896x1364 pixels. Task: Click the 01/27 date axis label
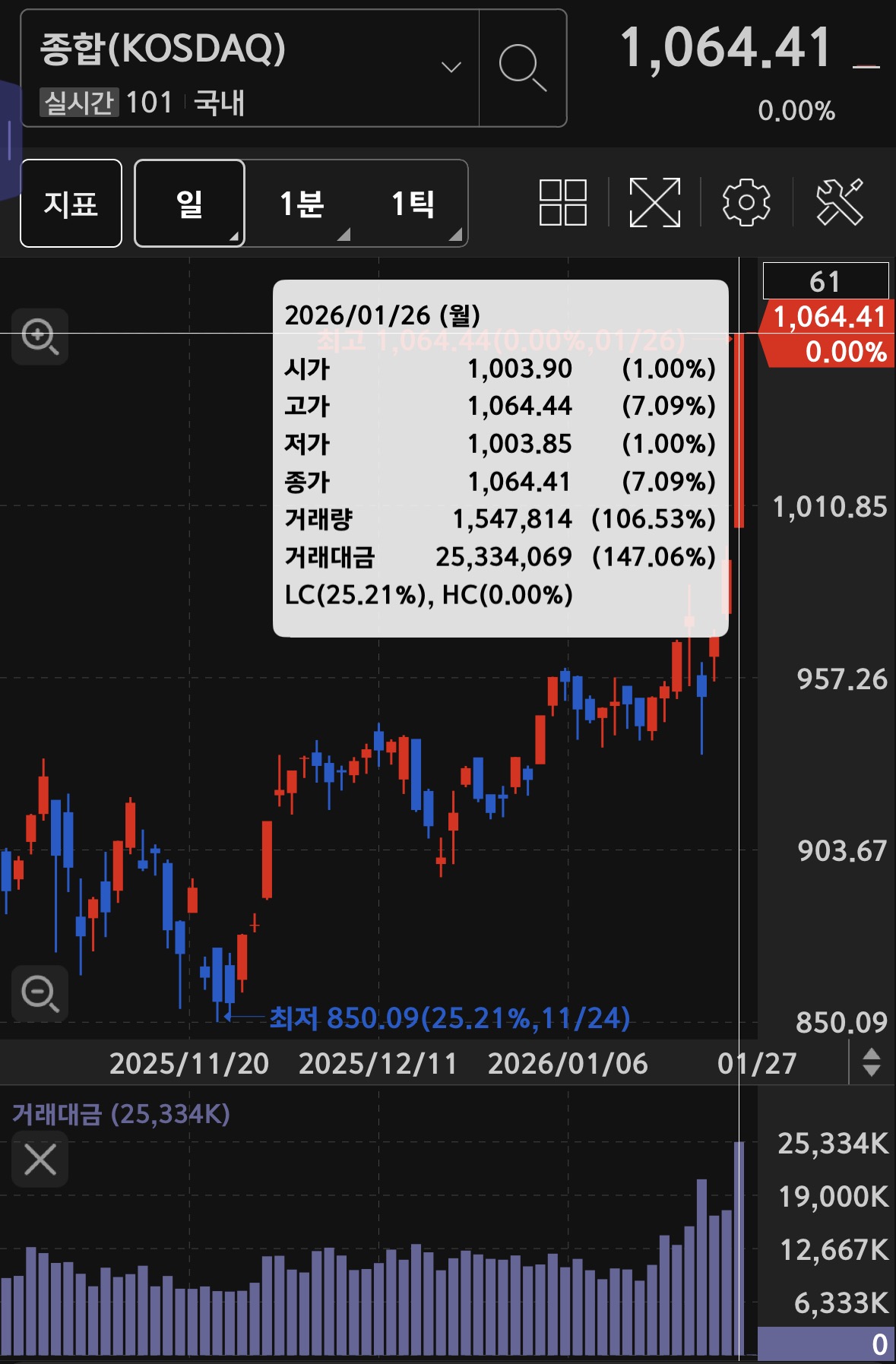[757, 1063]
